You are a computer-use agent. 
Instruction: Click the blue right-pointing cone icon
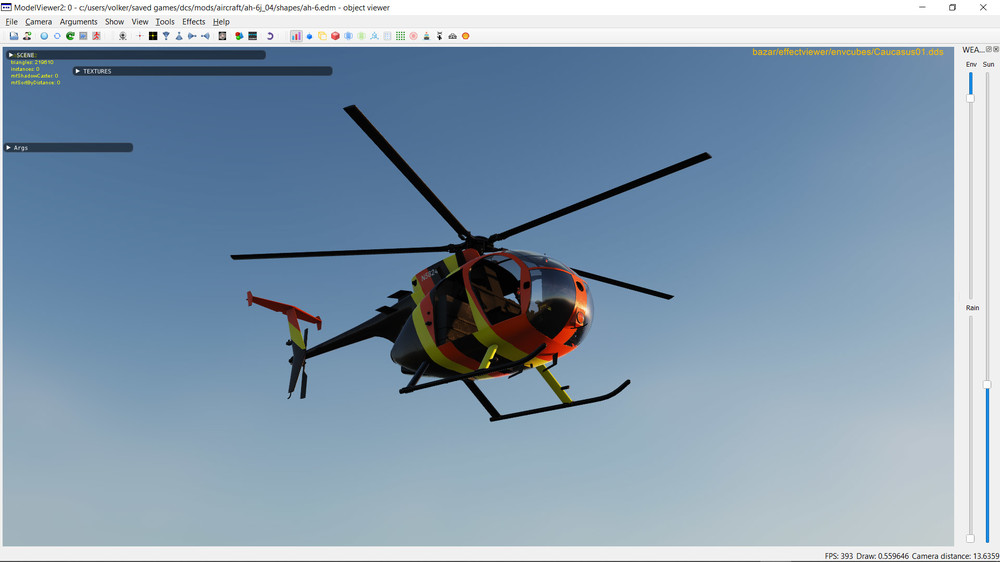point(192,36)
